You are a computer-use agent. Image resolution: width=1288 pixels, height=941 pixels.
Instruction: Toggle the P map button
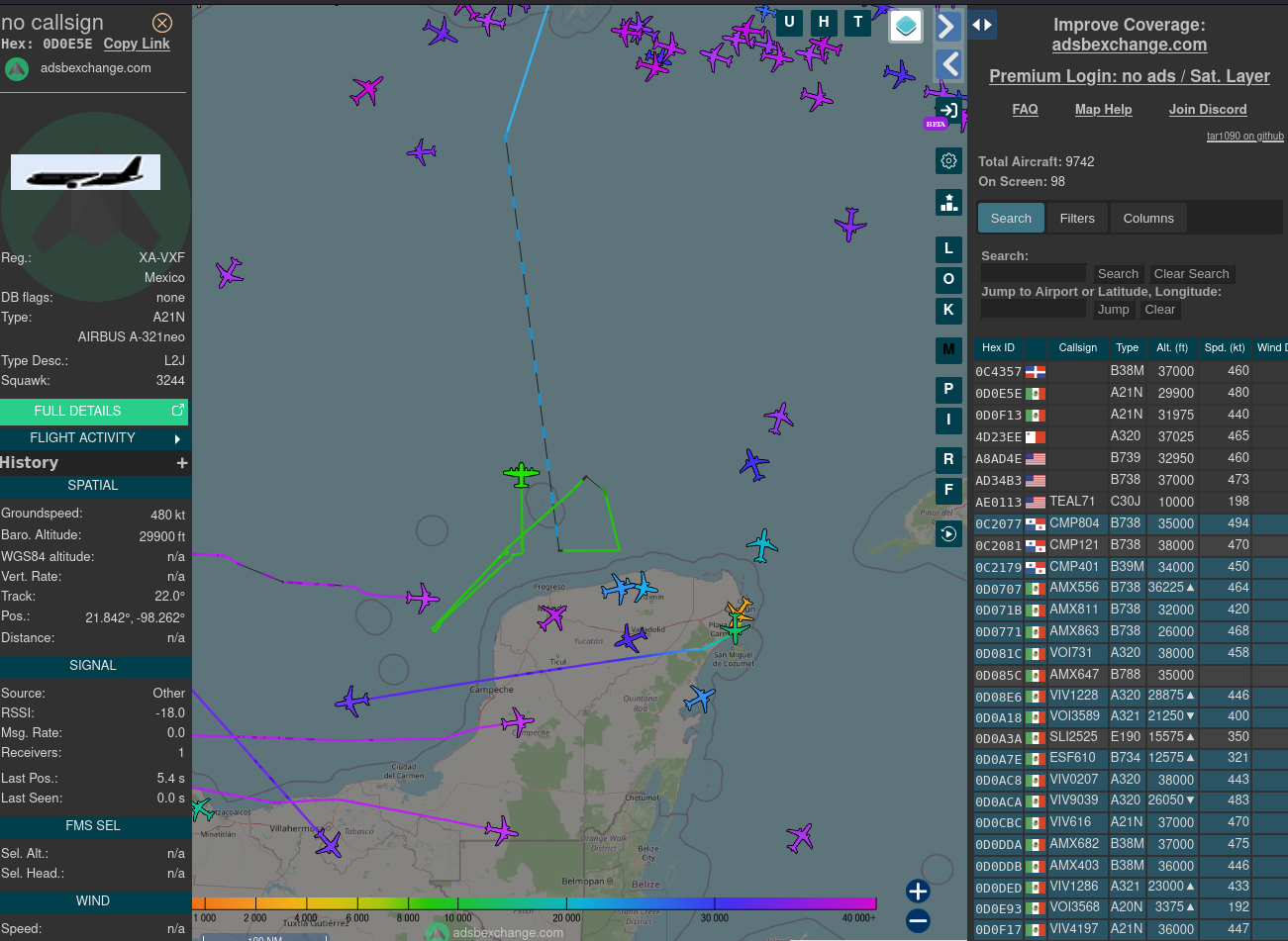(x=948, y=390)
